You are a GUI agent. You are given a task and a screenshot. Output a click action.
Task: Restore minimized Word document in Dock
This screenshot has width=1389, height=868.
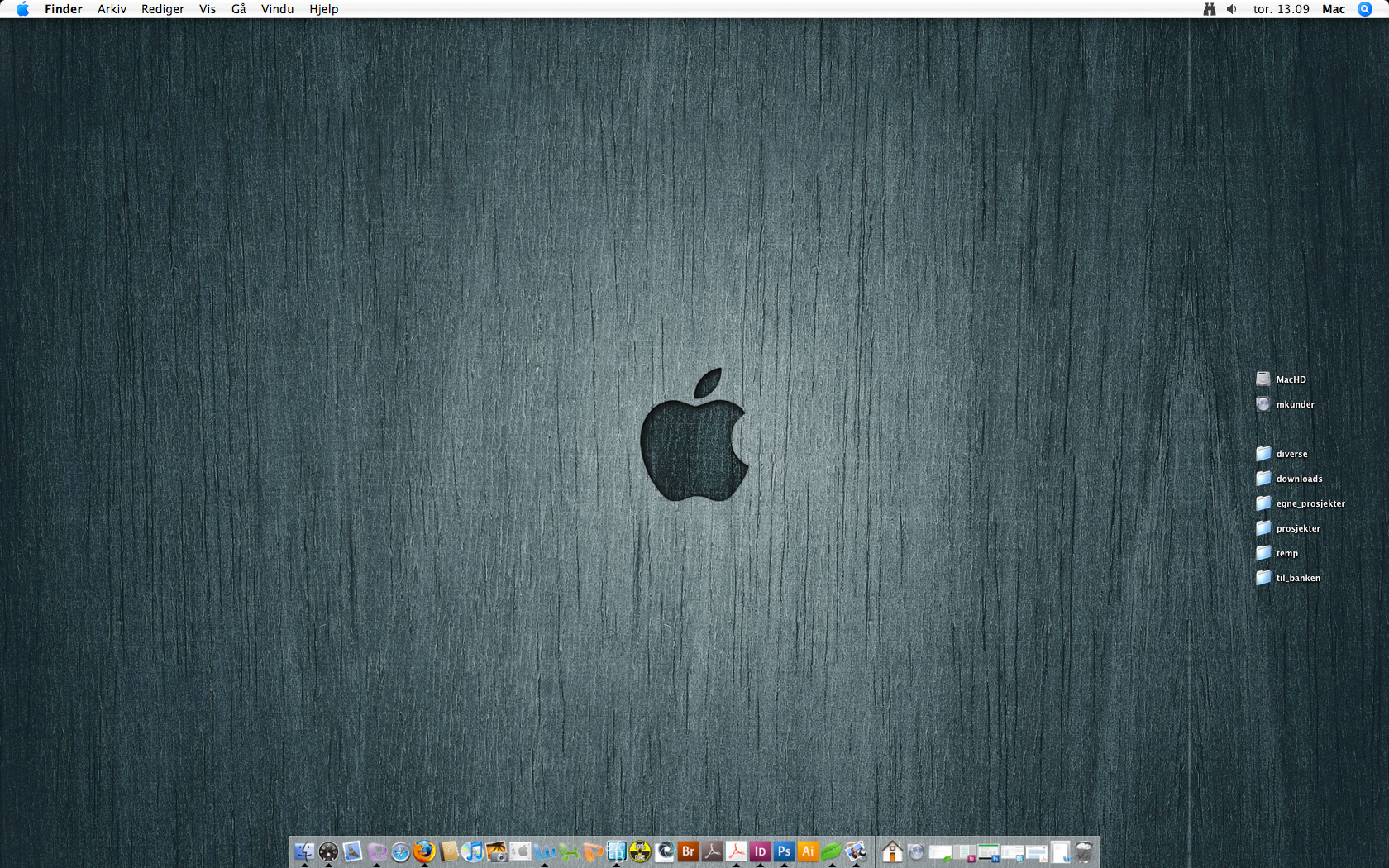1060,851
